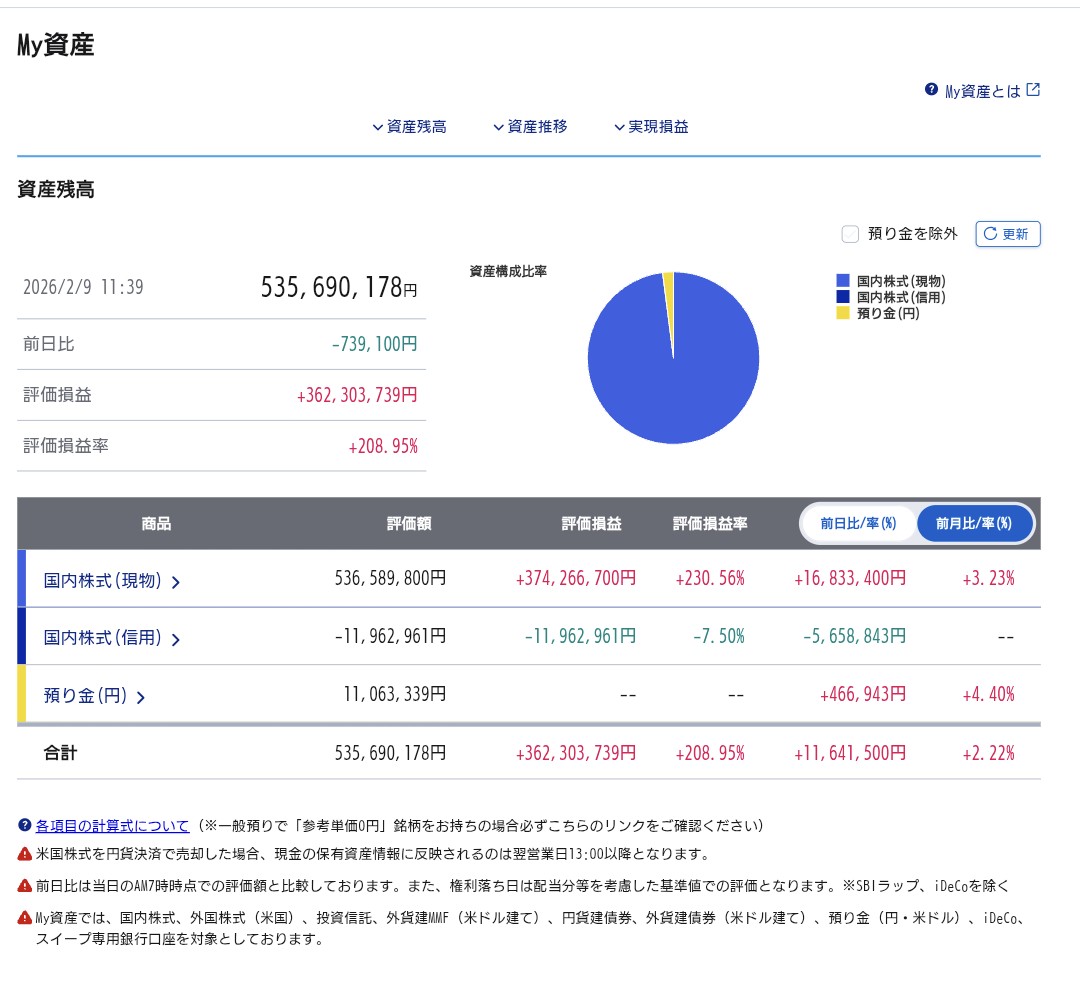Click -5,658,843円 in the 信用 row

[855, 636]
